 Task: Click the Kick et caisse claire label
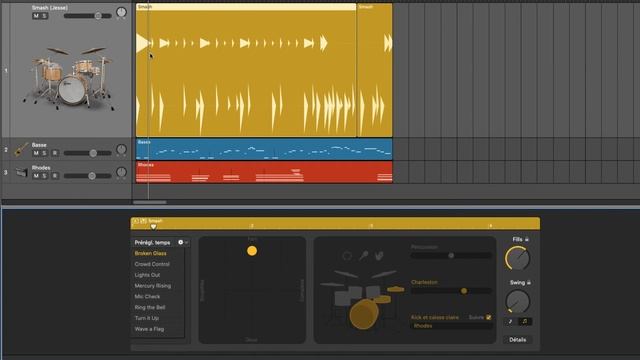click(435, 317)
